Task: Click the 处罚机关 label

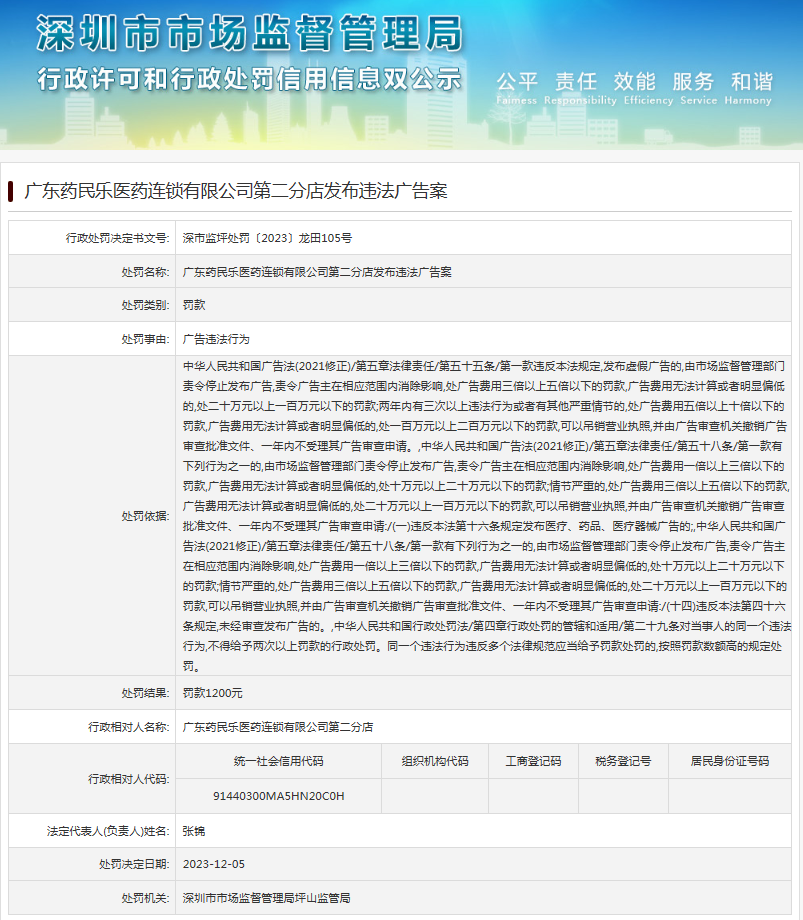Action: (145, 898)
